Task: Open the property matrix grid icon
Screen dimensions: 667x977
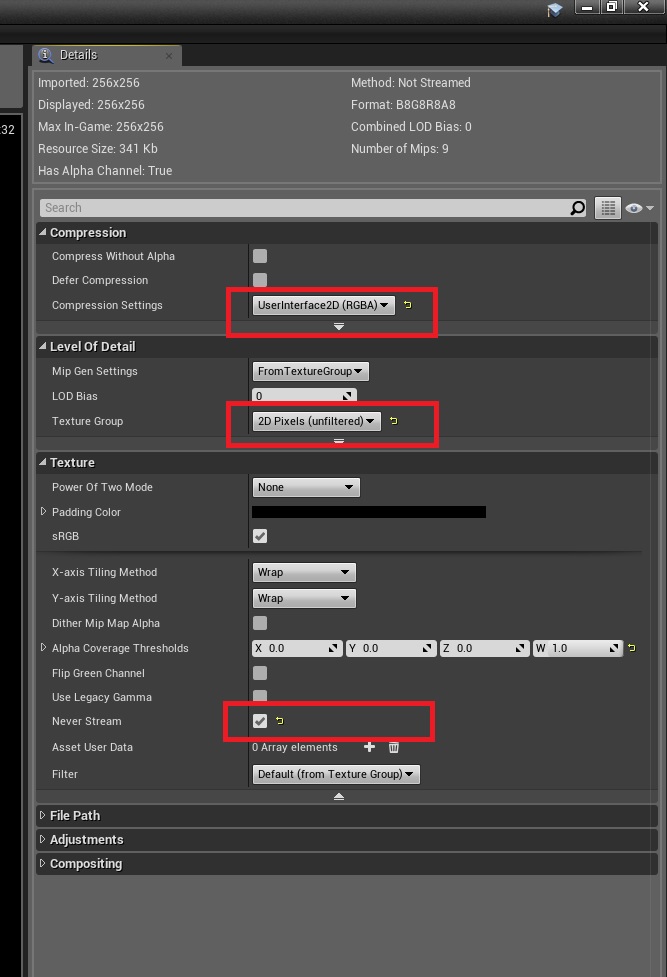Action: (607, 208)
